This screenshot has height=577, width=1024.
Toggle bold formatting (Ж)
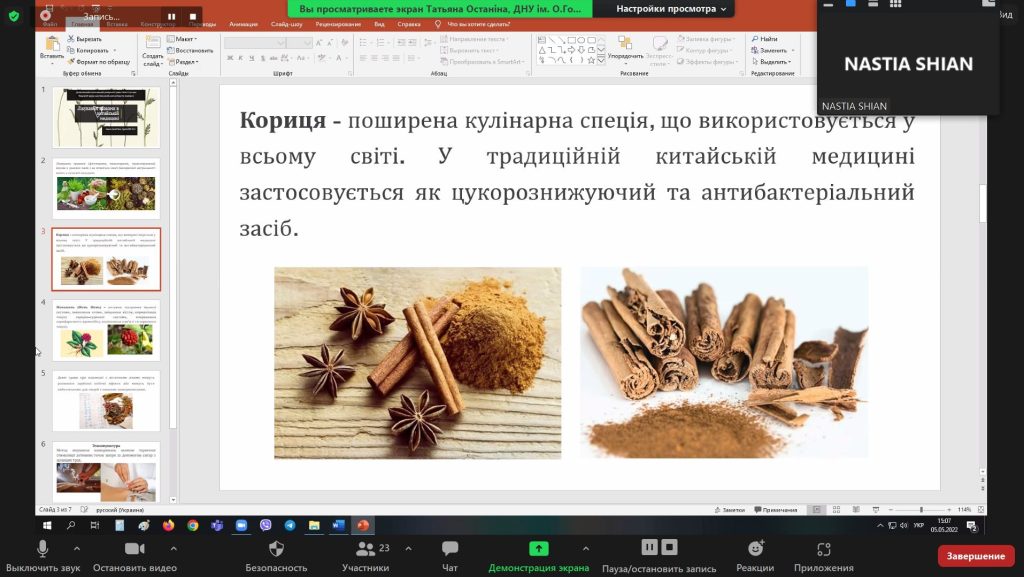pos(230,58)
